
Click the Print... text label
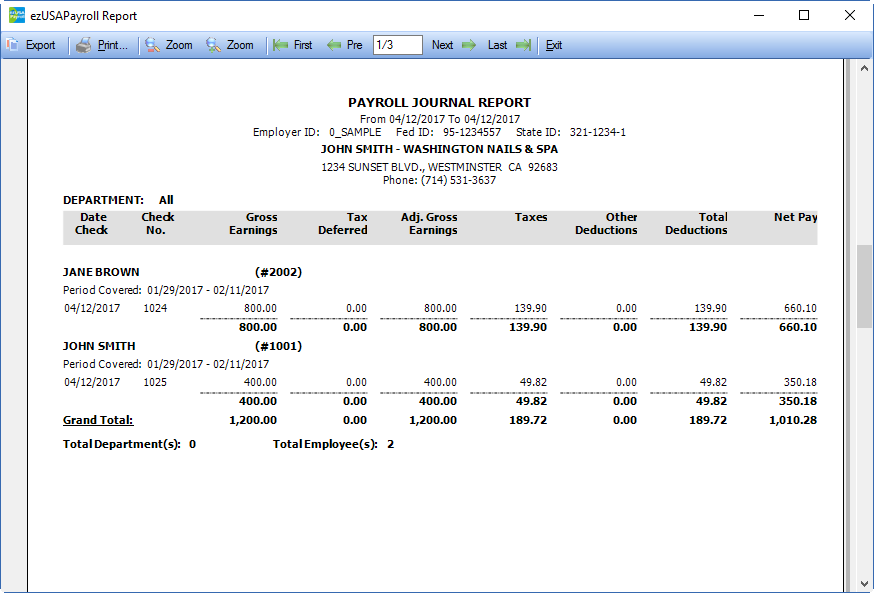point(113,45)
